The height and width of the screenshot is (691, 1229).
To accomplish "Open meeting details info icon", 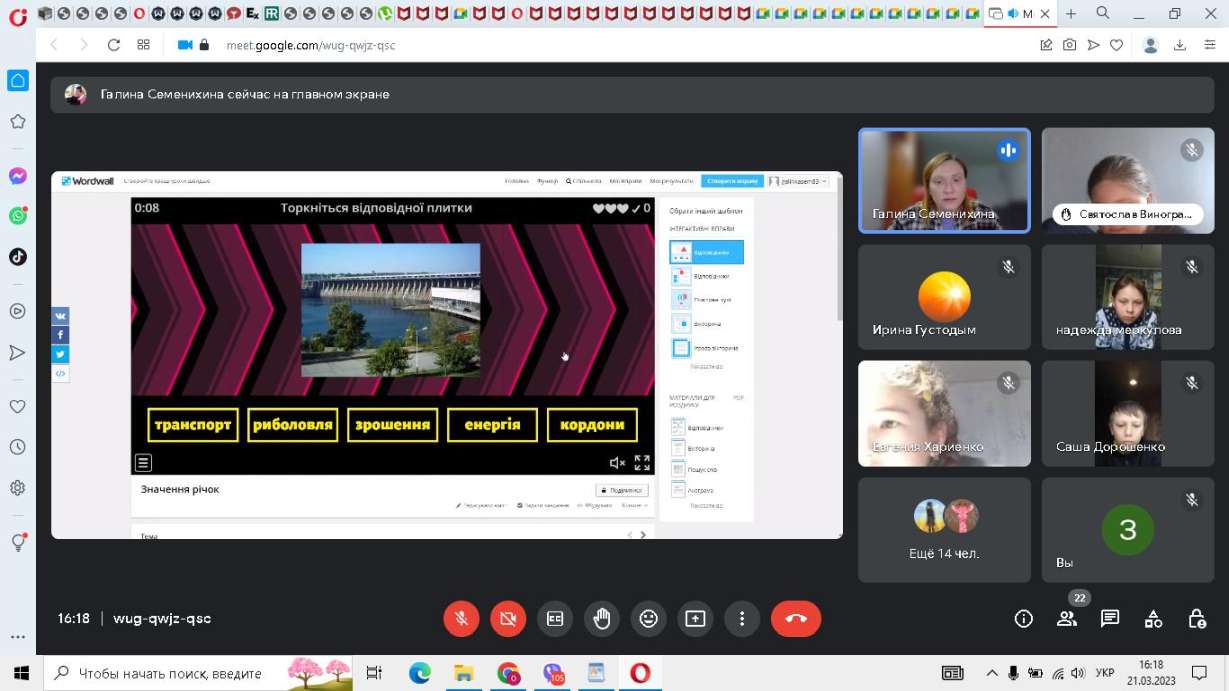I will coord(1023,619).
